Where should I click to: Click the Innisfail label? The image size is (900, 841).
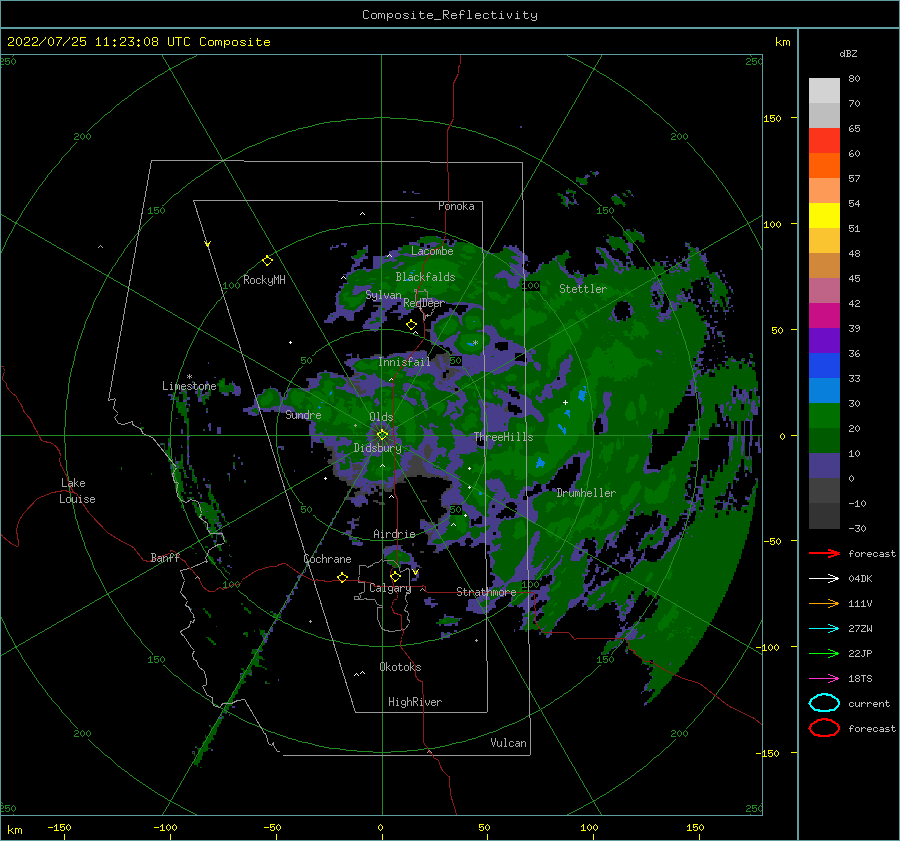[404, 362]
